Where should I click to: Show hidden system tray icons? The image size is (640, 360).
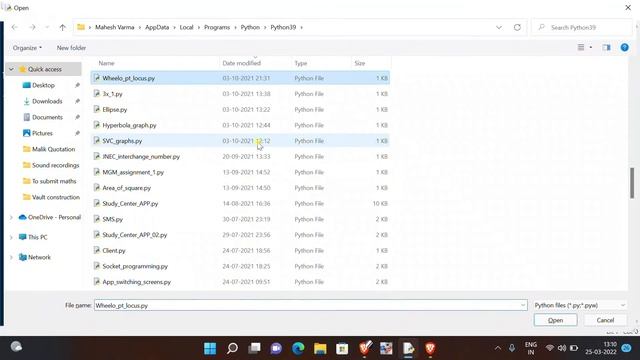coord(498,349)
